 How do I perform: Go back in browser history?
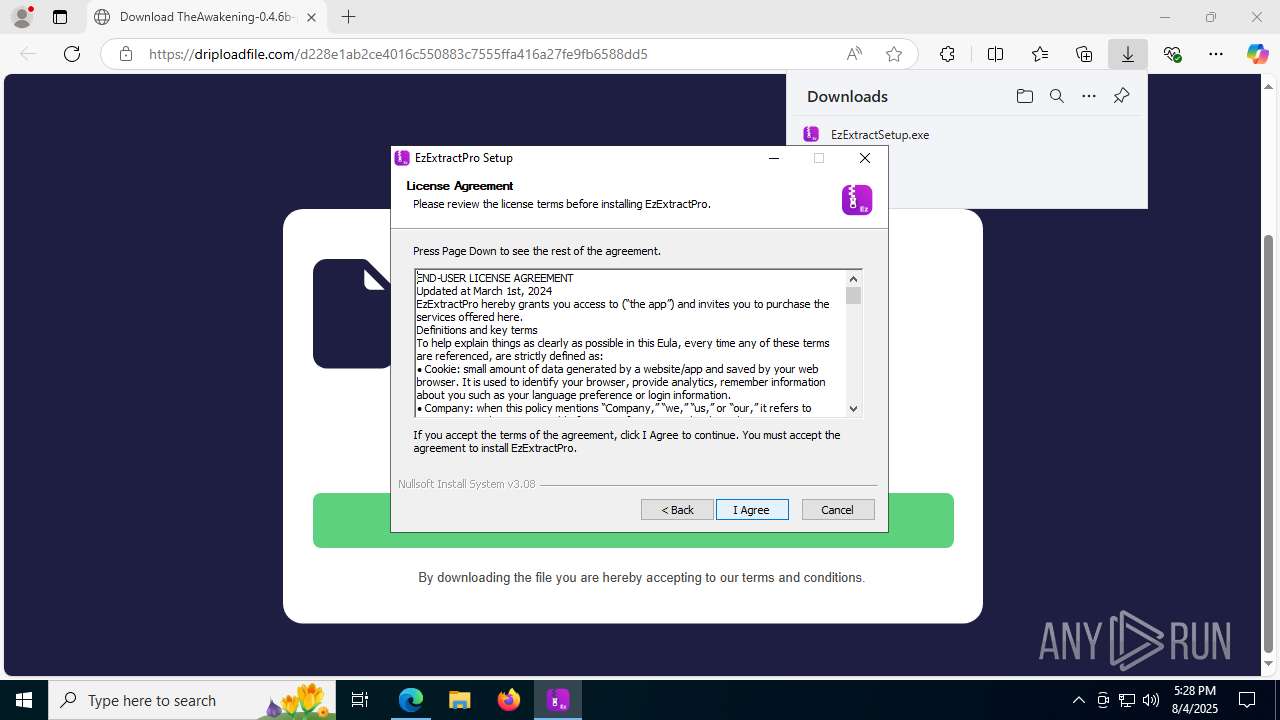[x=28, y=54]
